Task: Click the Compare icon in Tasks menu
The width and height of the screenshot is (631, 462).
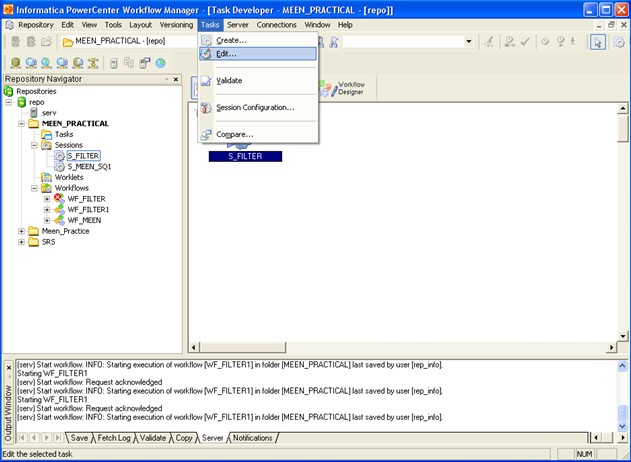Action: tap(206, 134)
